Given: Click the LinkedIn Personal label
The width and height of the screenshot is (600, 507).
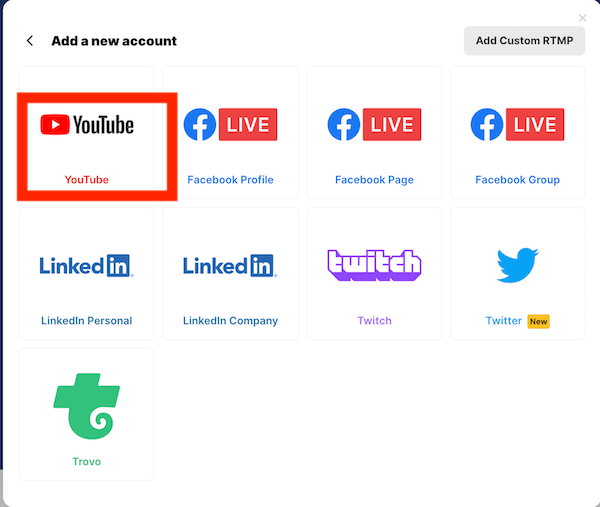Looking at the screenshot, I should [86, 321].
